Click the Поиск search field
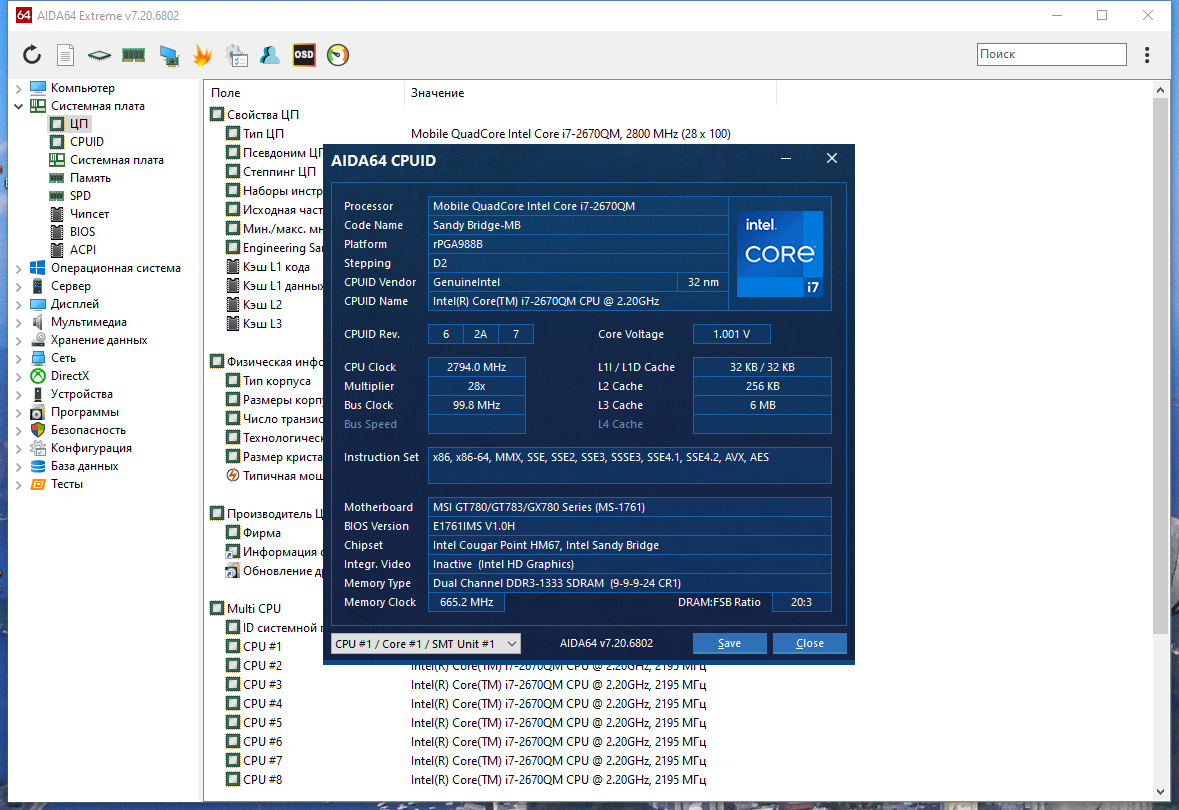1179x810 pixels. click(x=1051, y=54)
